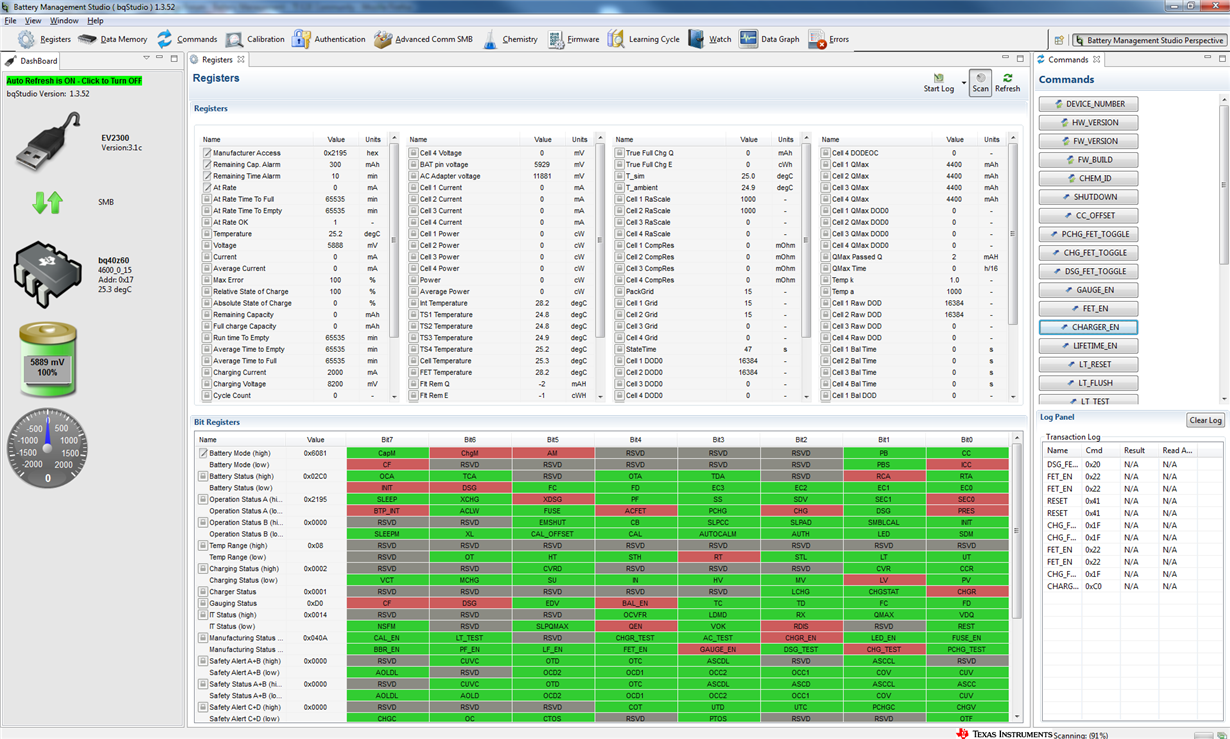Screen dimensions: 1230x739
Task: Toggle the Scan registers button
Action: (x=980, y=83)
